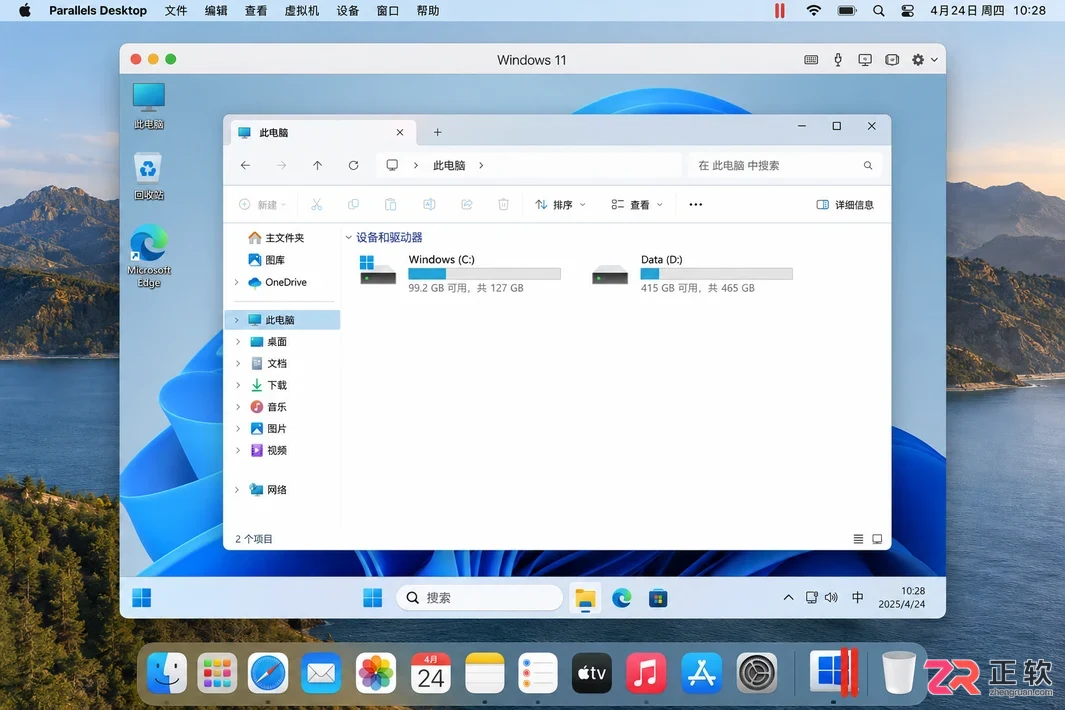Click the taskbar 搜索 box

480,598
